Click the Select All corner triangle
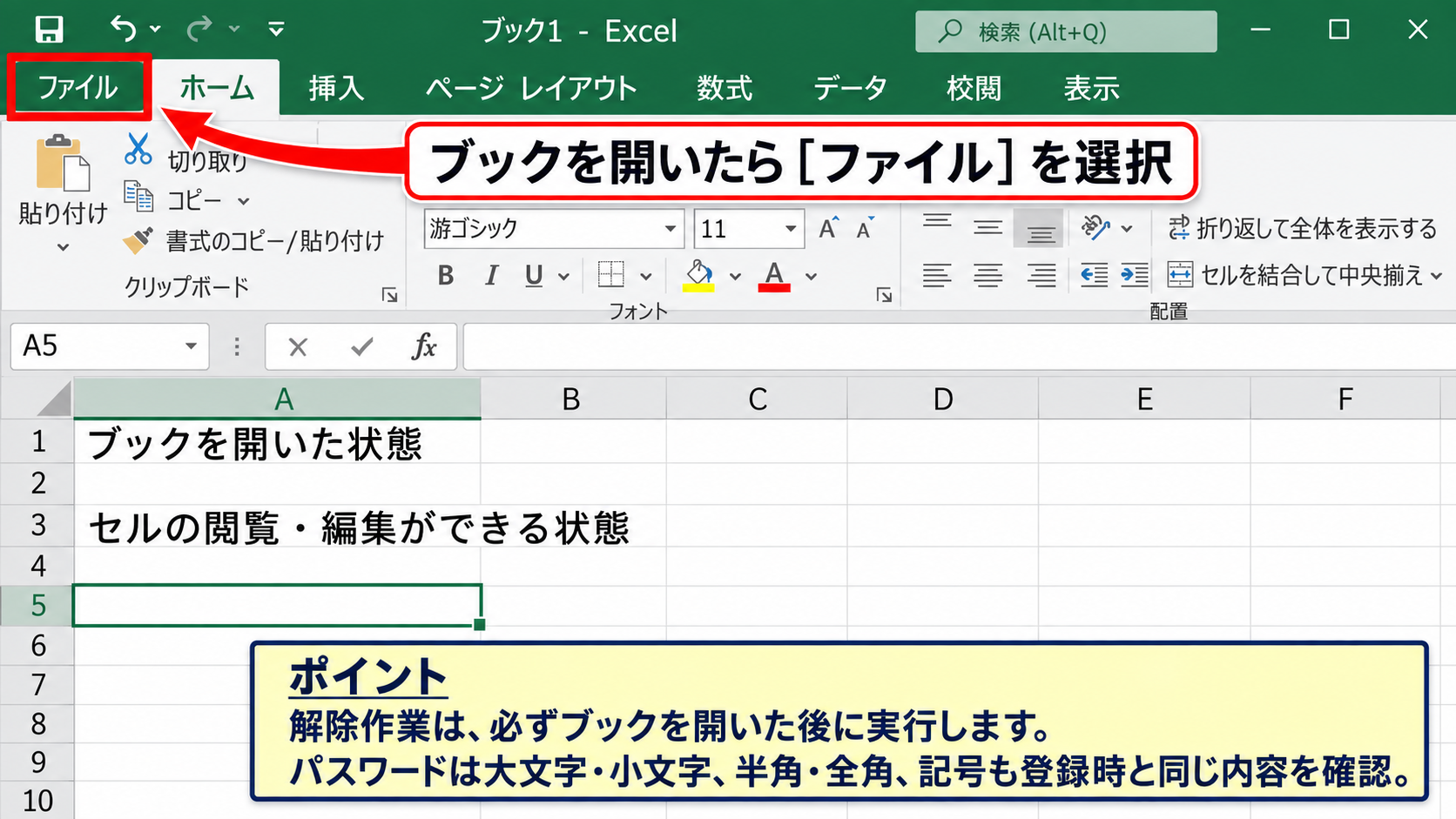1456x819 pixels. click(54, 399)
